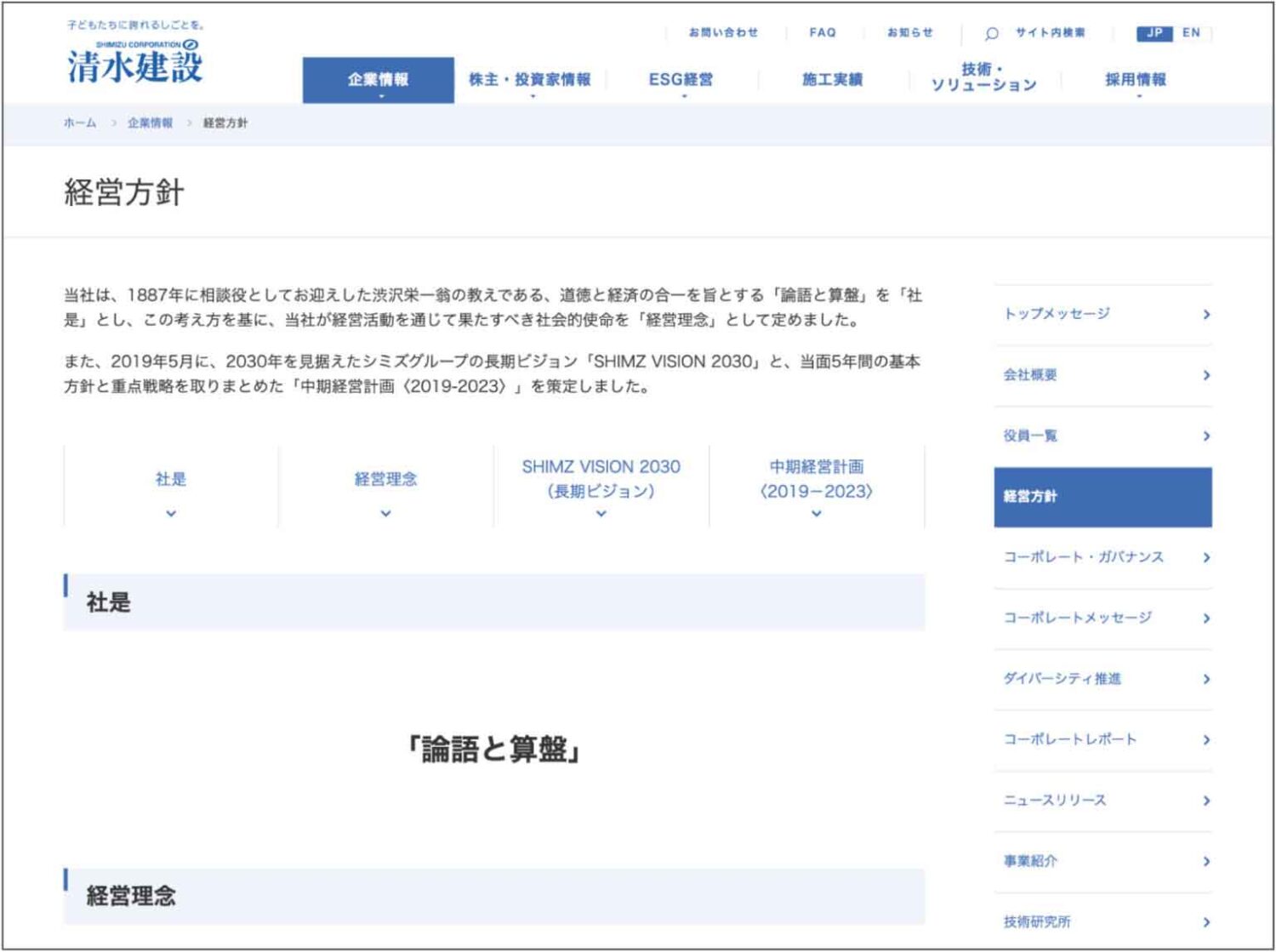Image resolution: width=1276 pixels, height=952 pixels.
Task: Click down chevron under 経営理念 anchor
Action: (386, 514)
